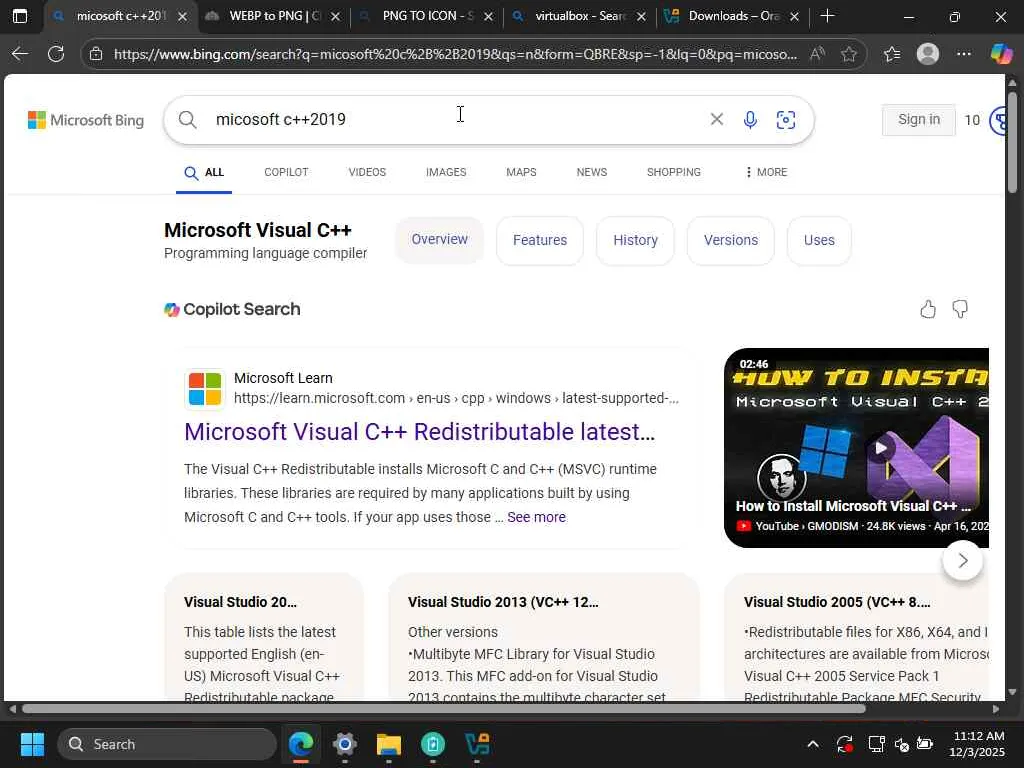Refresh the Bing search page

tap(56, 54)
